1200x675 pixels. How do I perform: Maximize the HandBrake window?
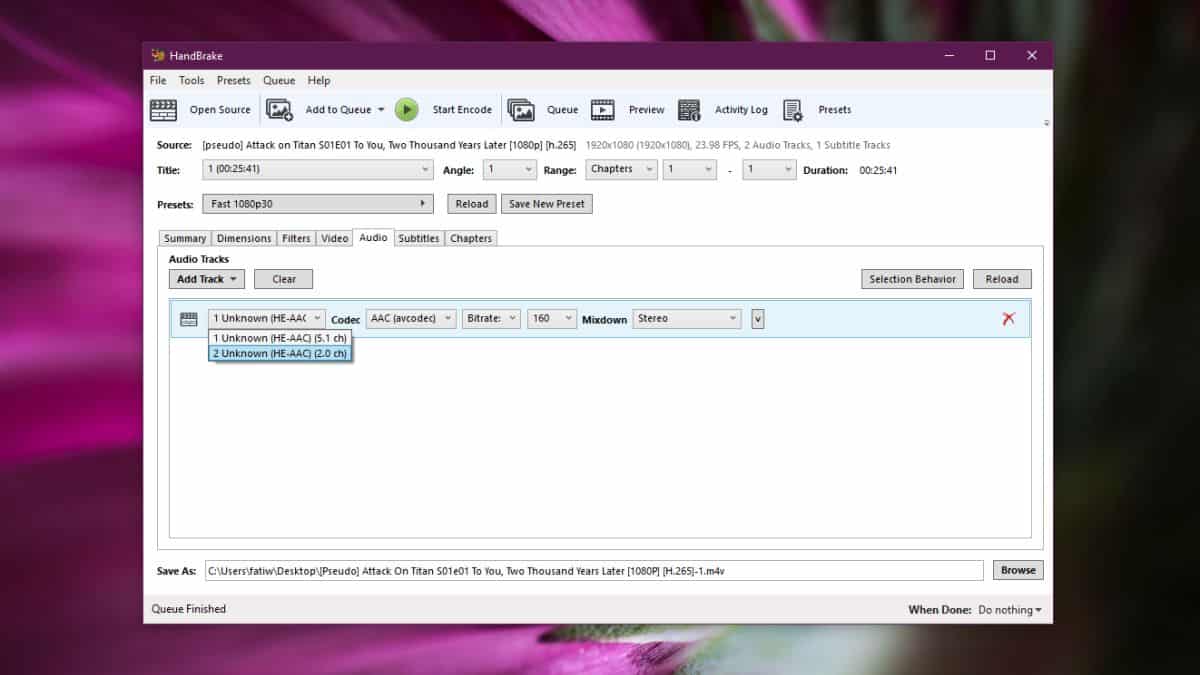(x=990, y=55)
